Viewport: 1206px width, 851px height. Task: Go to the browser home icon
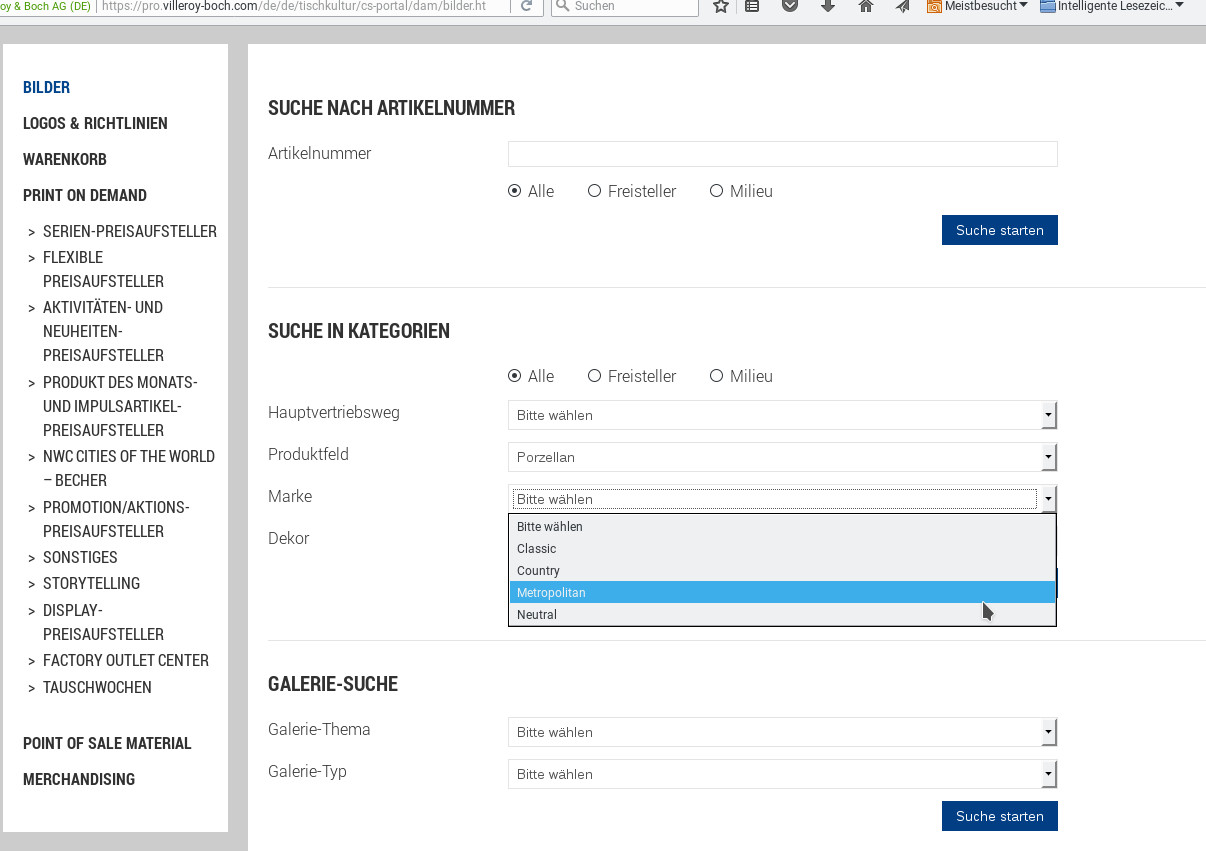866,6
